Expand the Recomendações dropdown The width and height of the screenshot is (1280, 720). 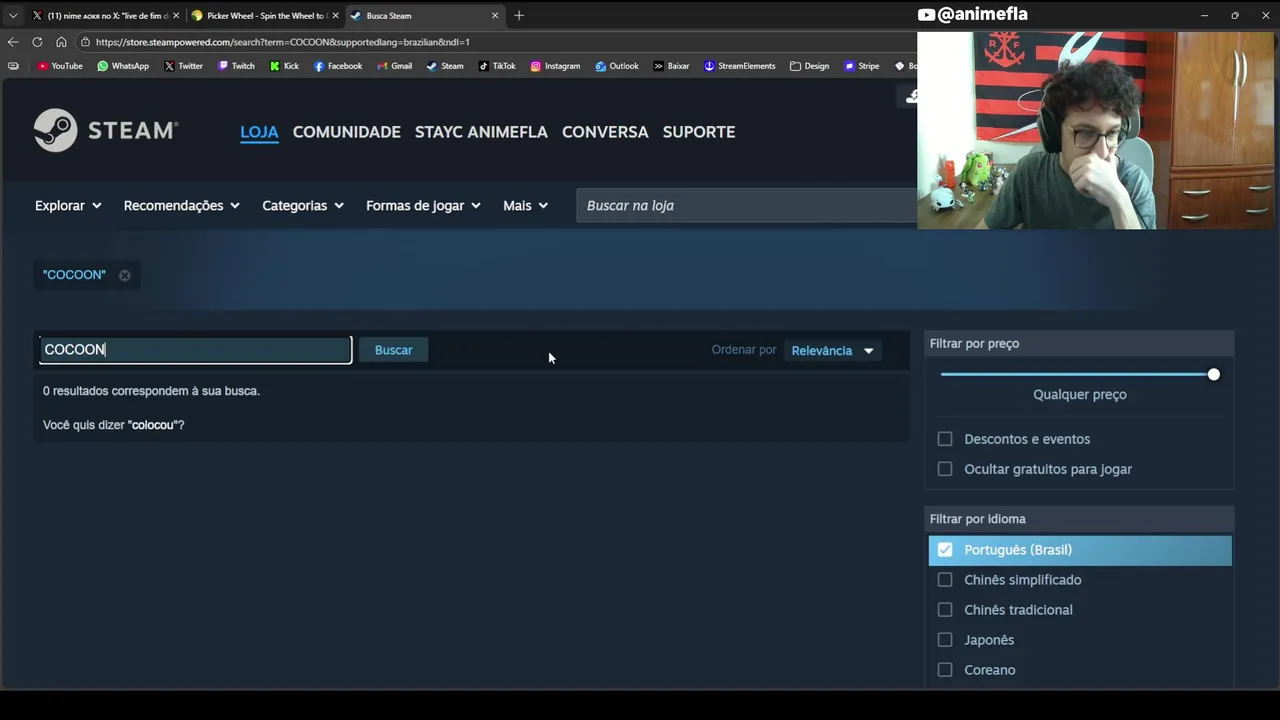[181, 205]
